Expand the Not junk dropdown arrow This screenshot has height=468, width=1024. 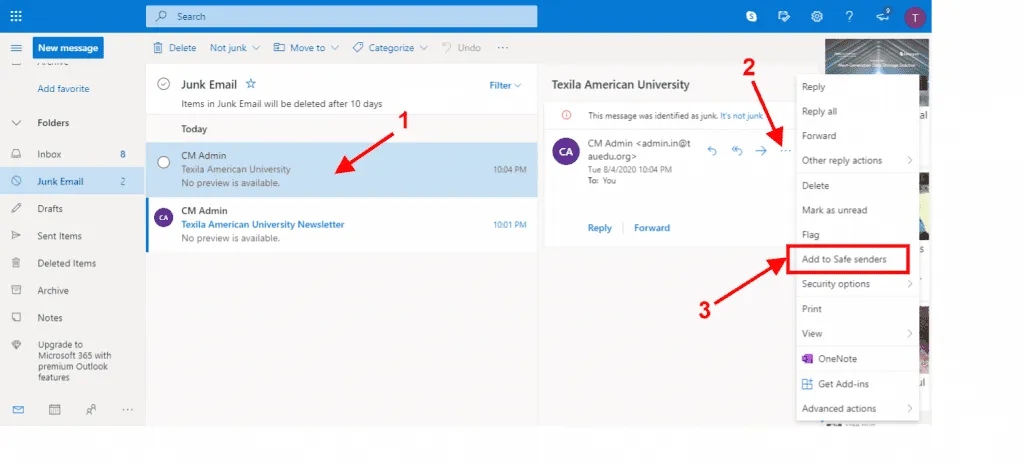point(255,48)
